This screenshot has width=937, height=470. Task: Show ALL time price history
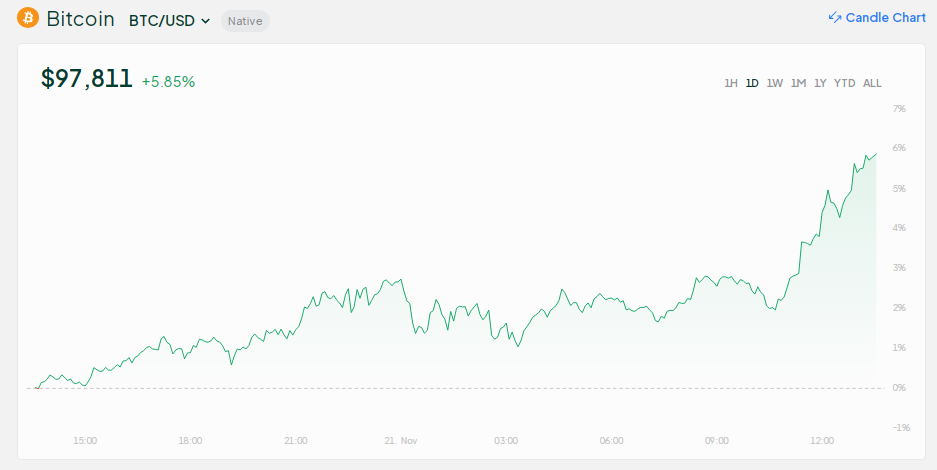tap(872, 83)
